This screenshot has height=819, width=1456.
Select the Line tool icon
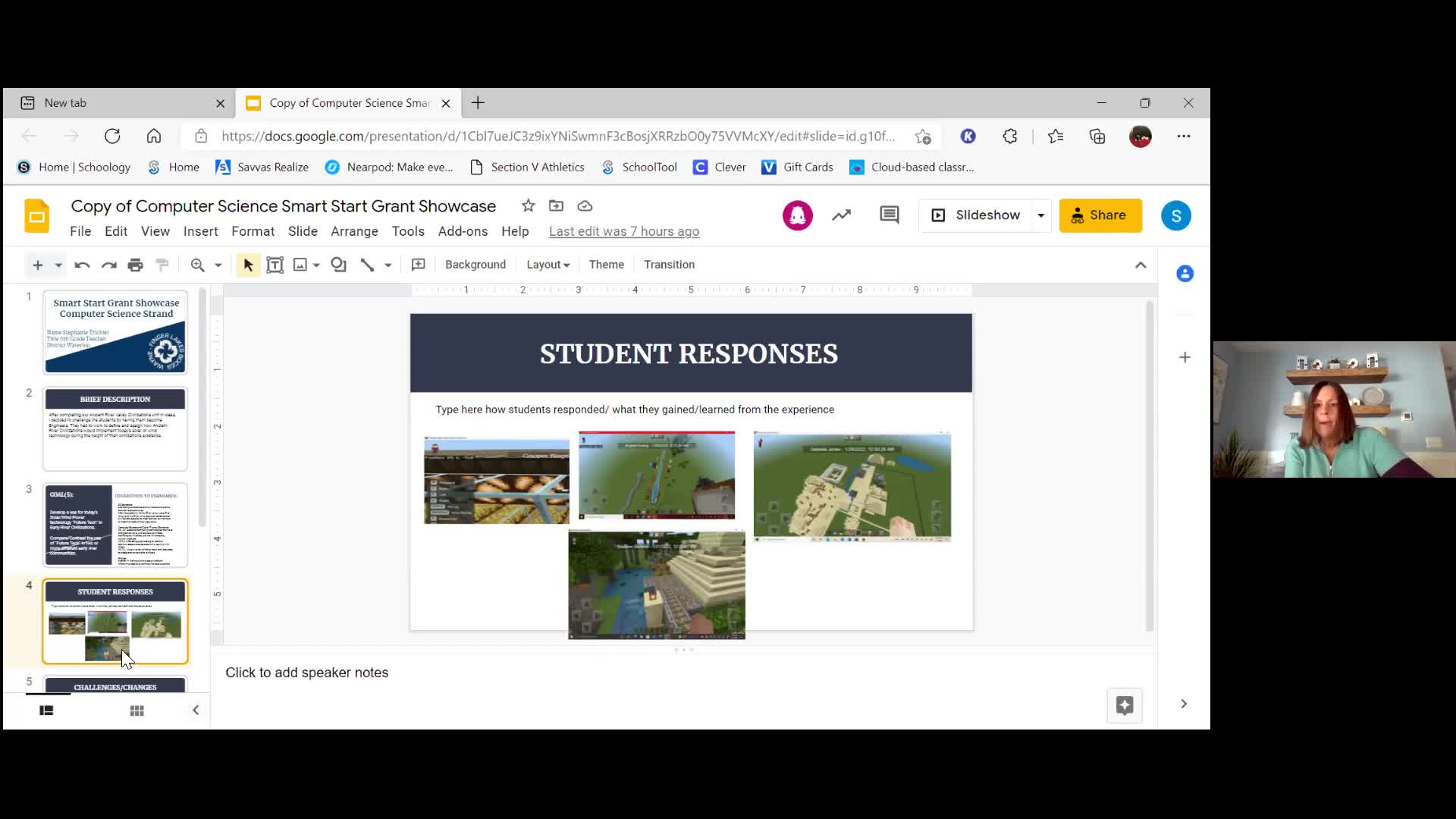(368, 265)
